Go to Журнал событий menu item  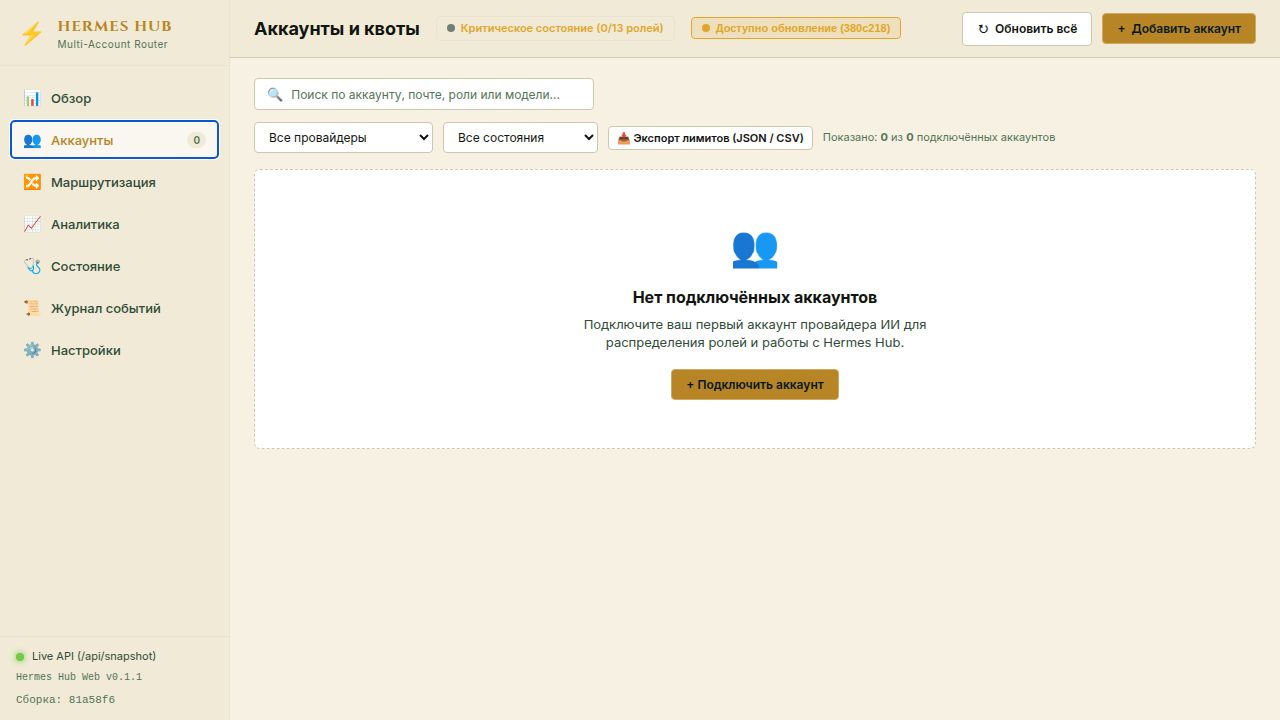[x=114, y=308]
